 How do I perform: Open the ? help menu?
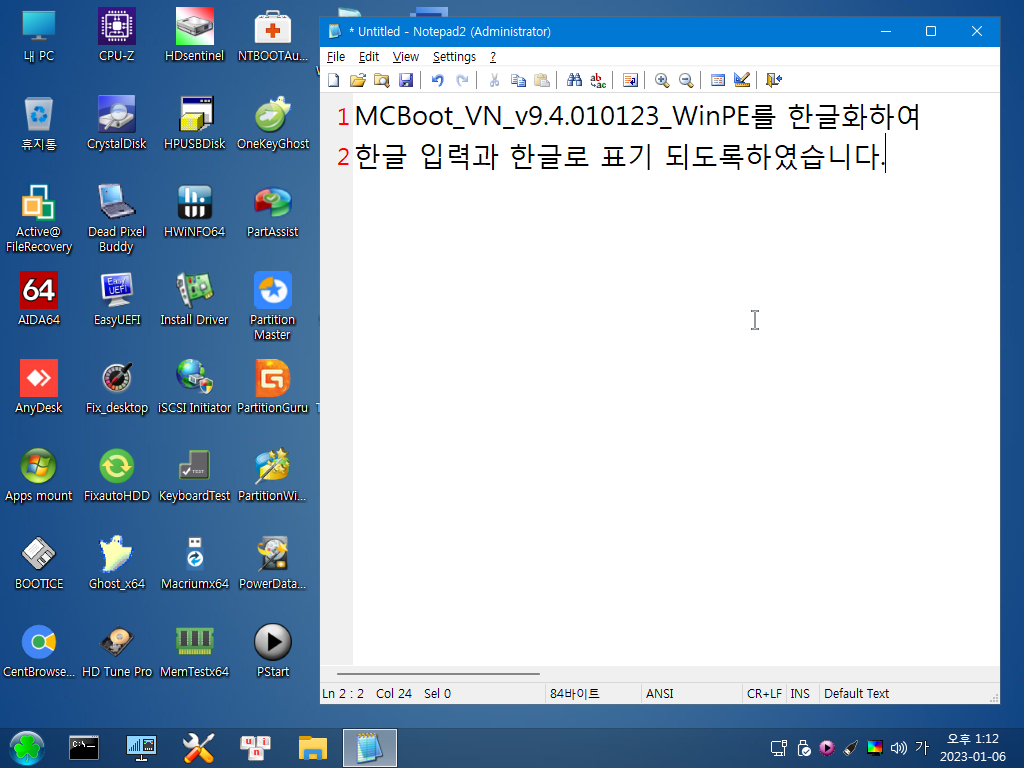[x=493, y=57]
